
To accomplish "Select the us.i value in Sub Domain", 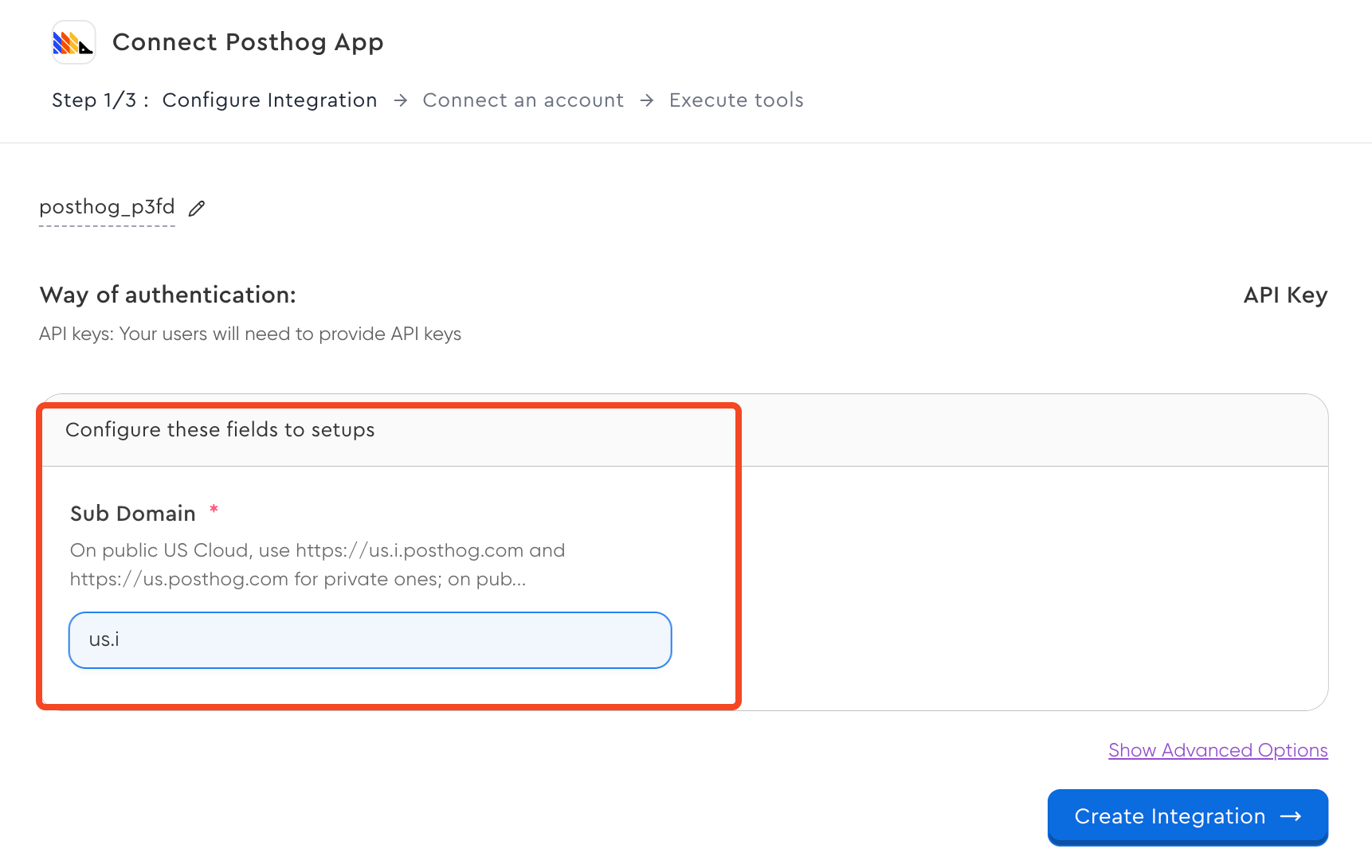I will point(104,639).
